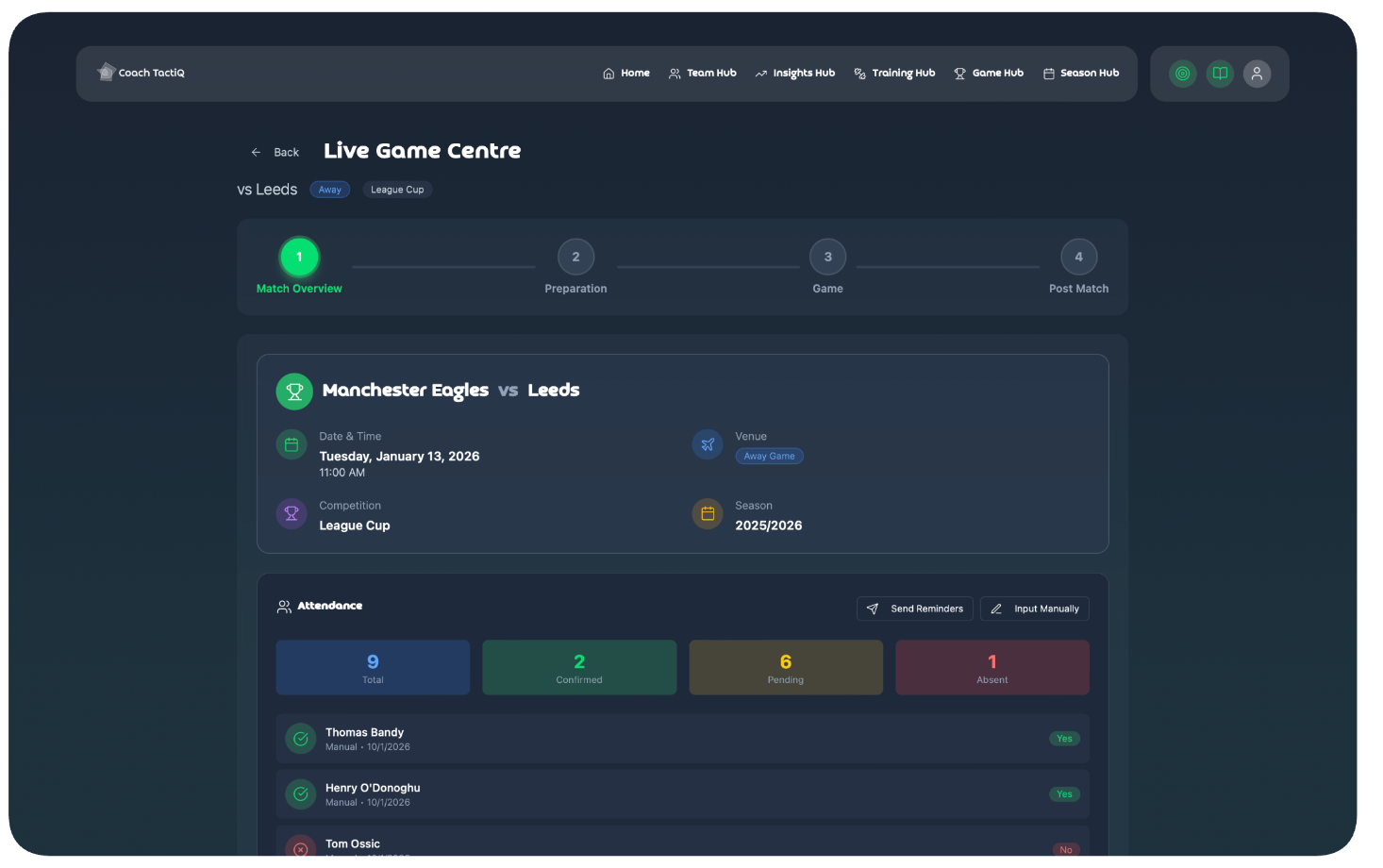Select the Tom Ossic name text
Viewport: 1383px width, 868px height.
(353, 843)
